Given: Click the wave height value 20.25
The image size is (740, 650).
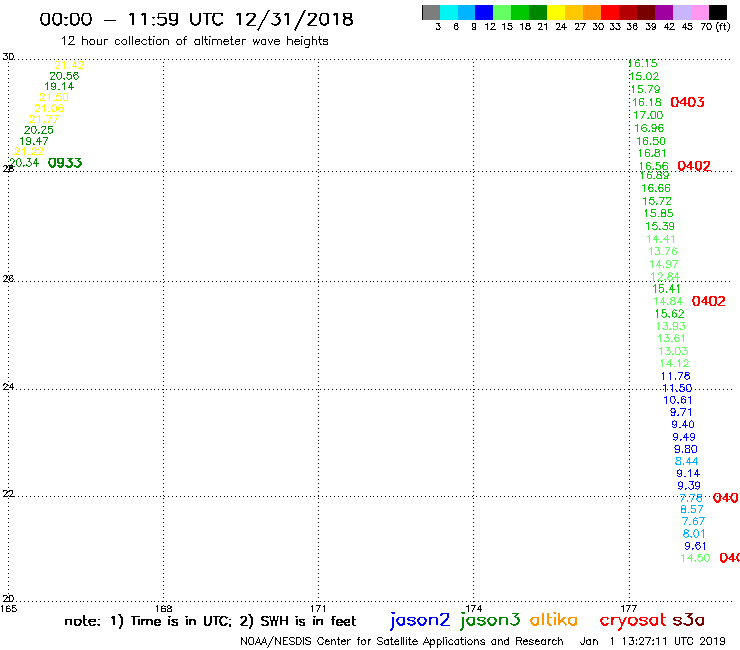Looking at the screenshot, I should tap(39, 130).
